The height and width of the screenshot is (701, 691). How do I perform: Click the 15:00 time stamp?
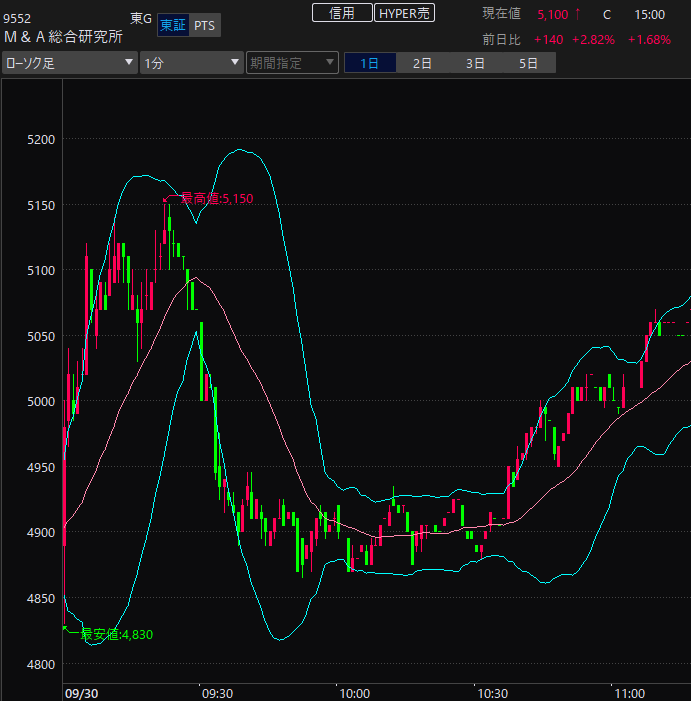tap(650, 15)
